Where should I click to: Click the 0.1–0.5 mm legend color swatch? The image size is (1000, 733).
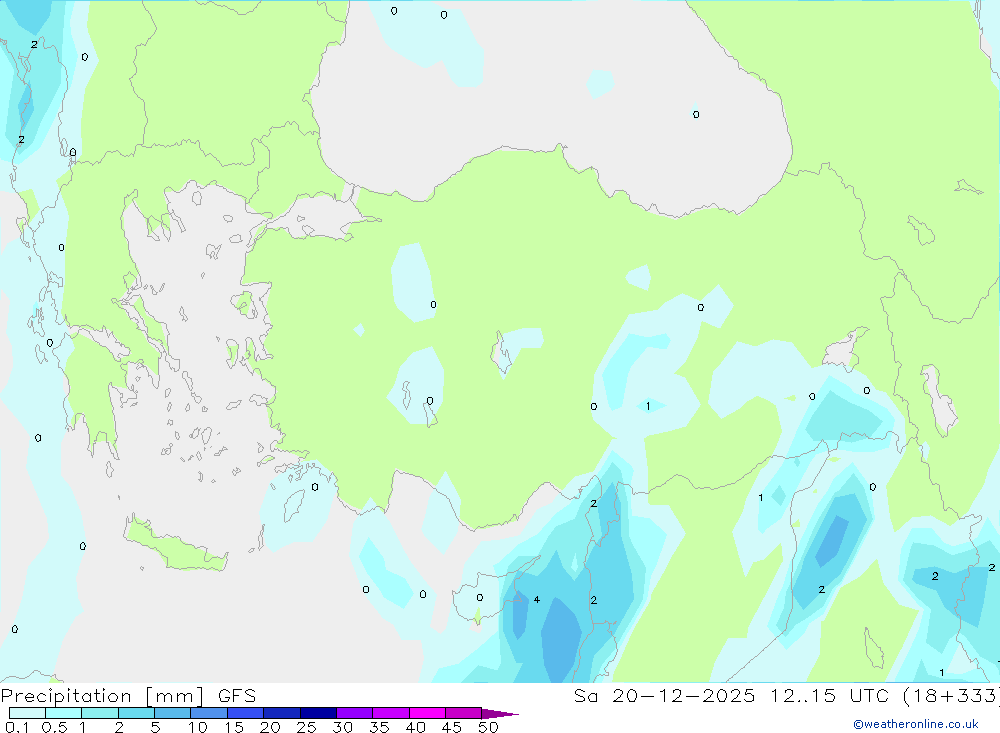(27, 713)
